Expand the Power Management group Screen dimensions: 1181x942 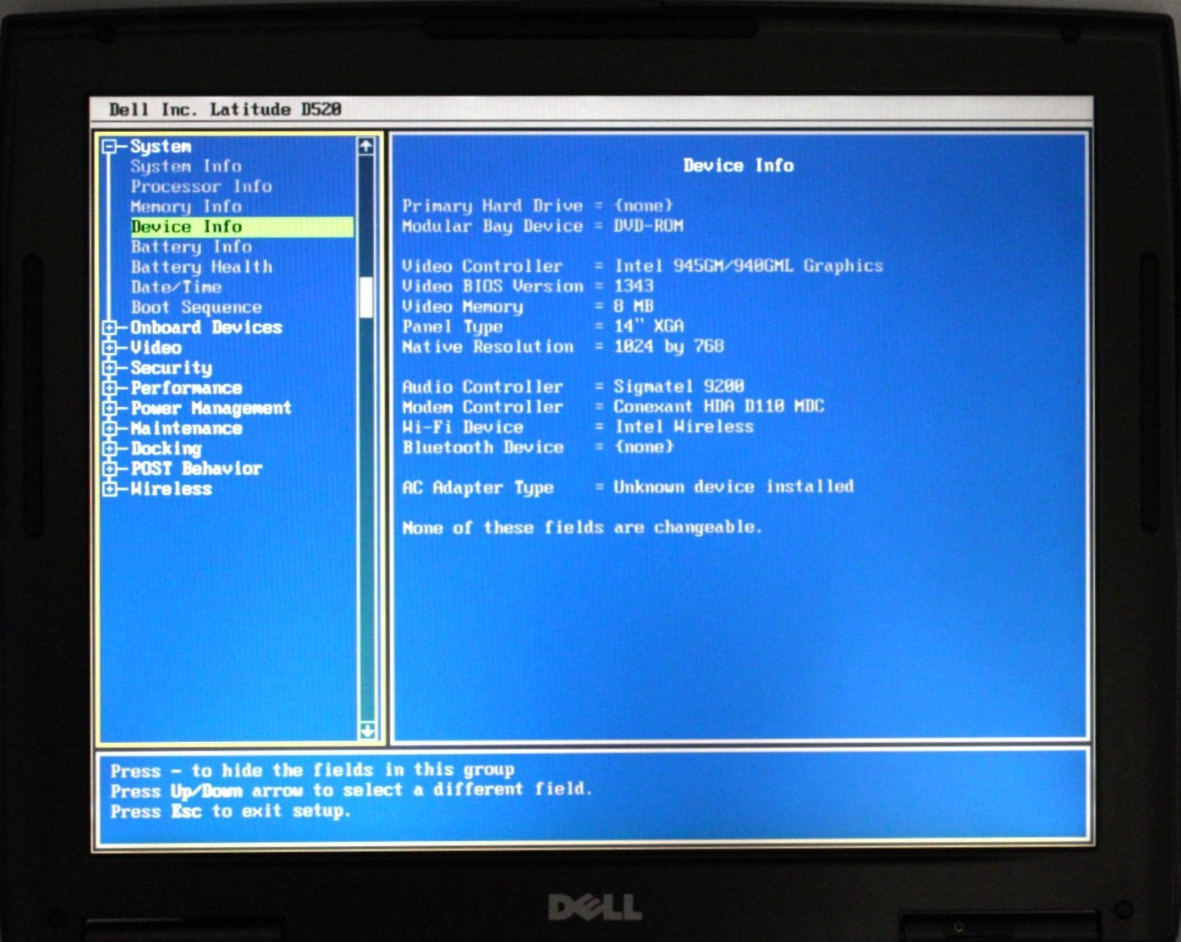coord(110,409)
